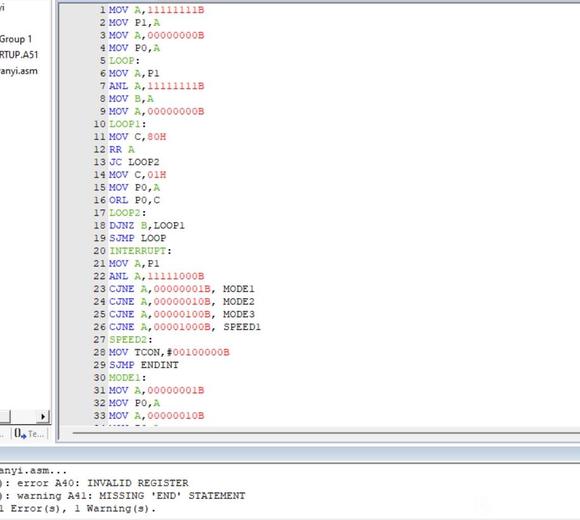This screenshot has height=520, width=580.
Task: Click the 'LOOP2:' label on line 17
Action: 128,213
